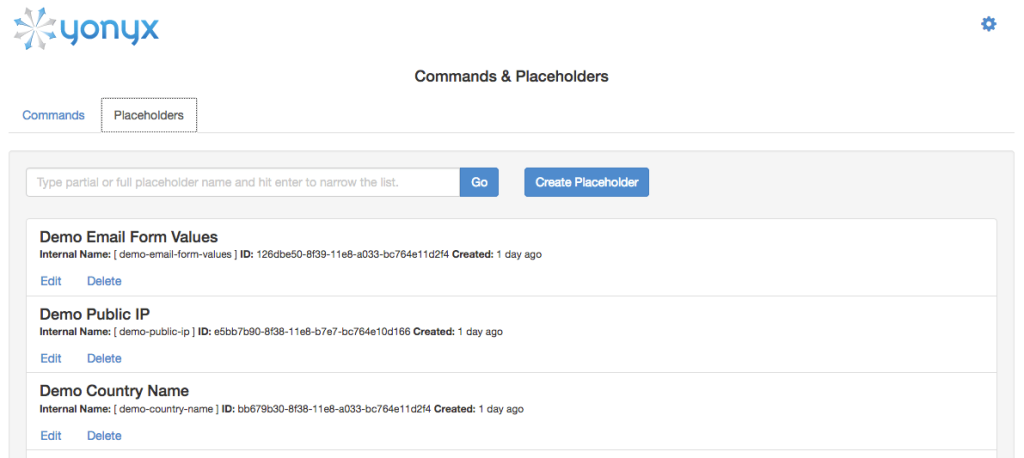Click the demo-country-name internal name text

coord(166,409)
